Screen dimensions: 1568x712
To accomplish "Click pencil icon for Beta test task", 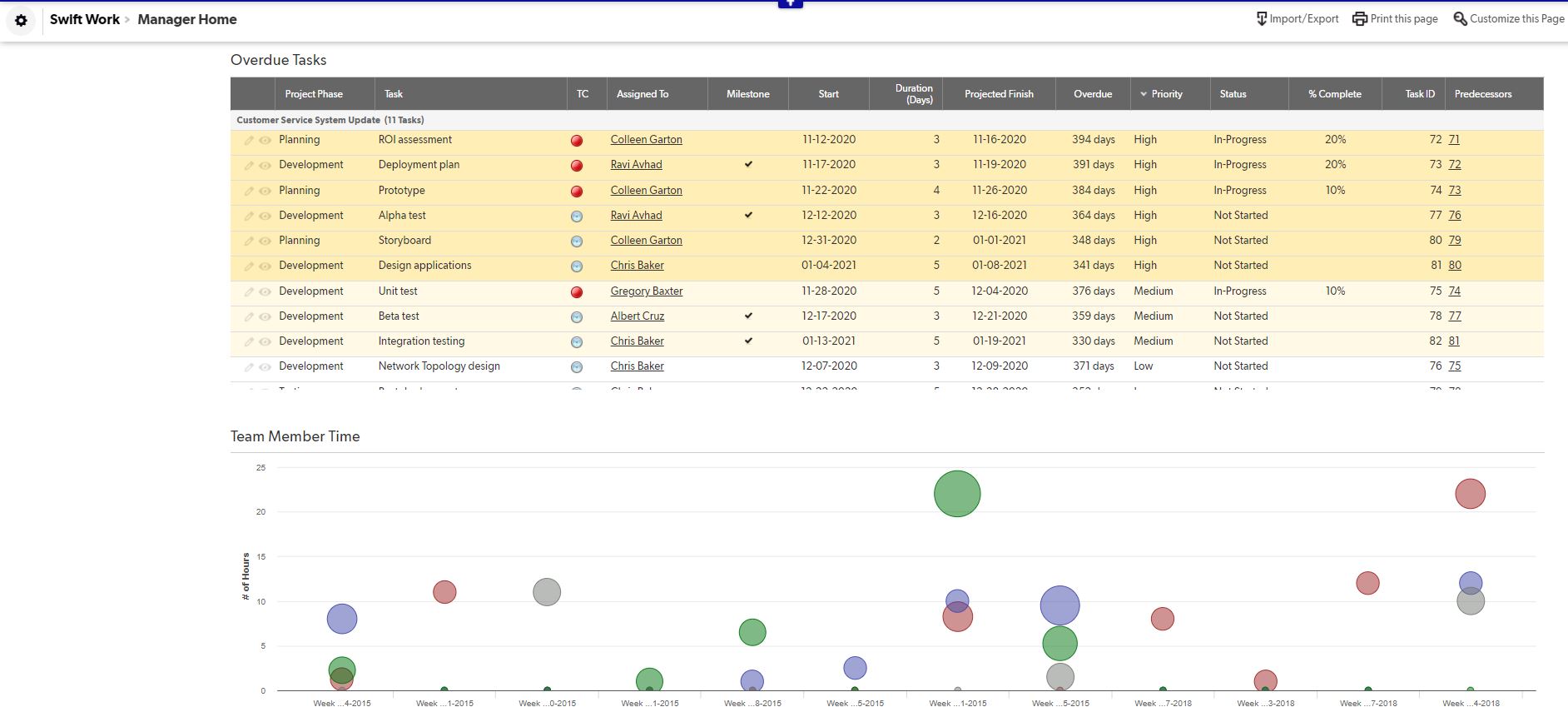I will [x=249, y=317].
